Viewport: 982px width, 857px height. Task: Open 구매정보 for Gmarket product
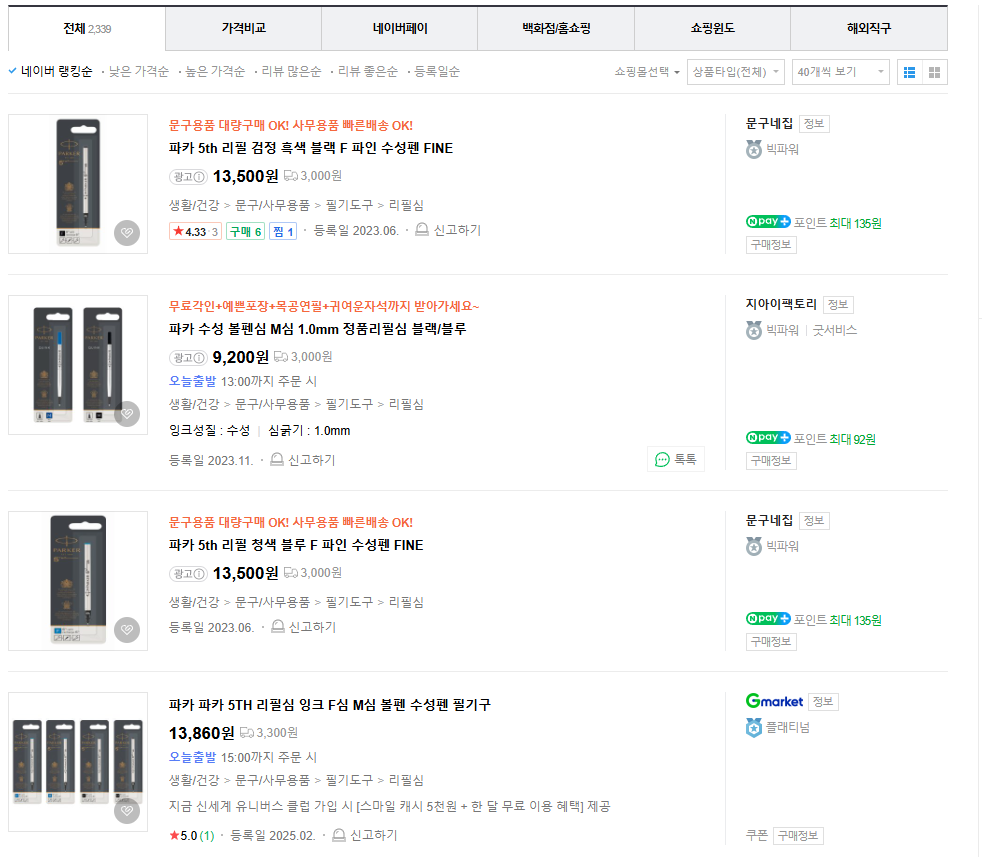pos(798,836)
